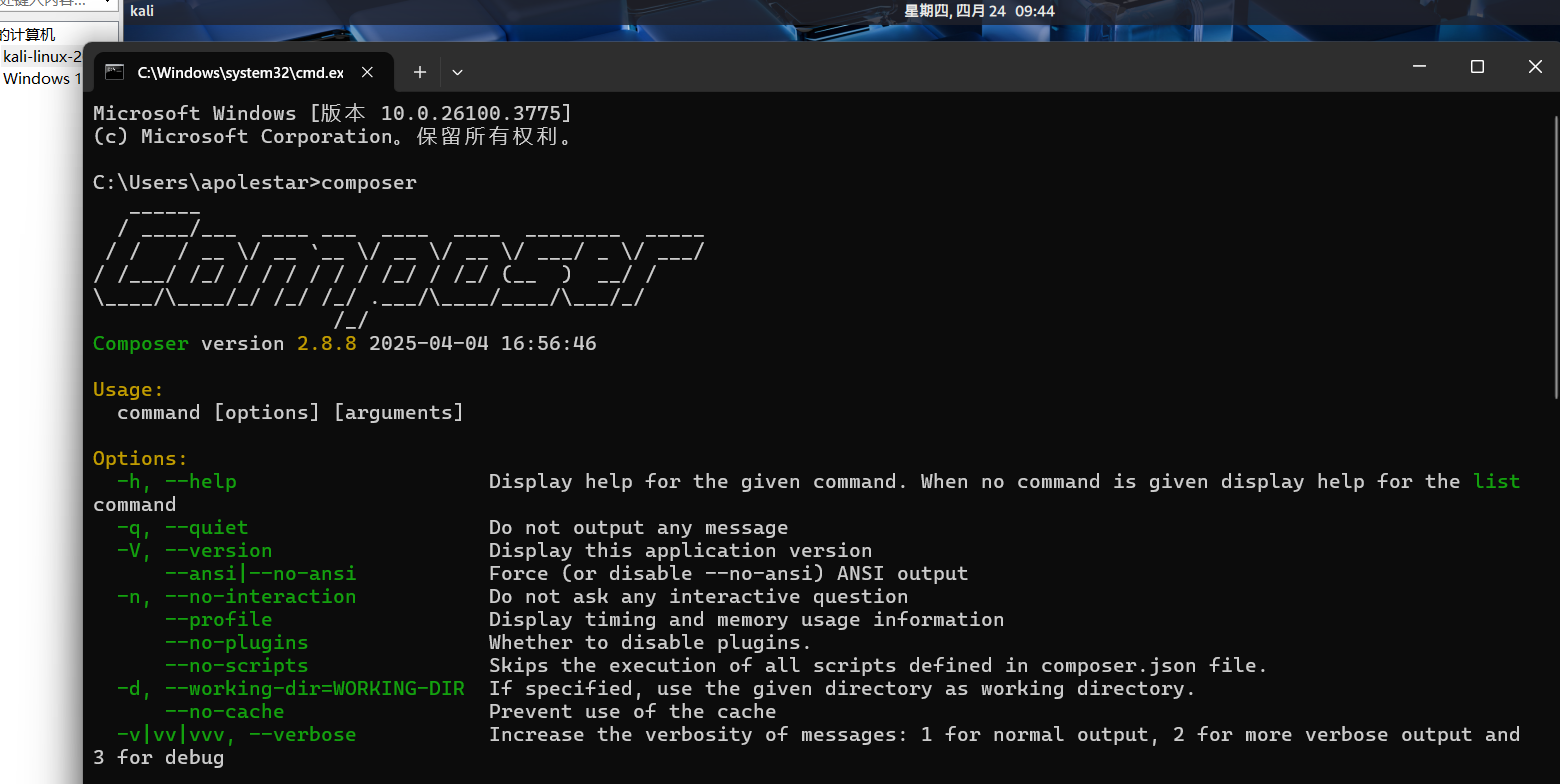Viewport: 1560px width, 784px height.
Task: Click the green 'list' word
Action: pos(1497,482)
